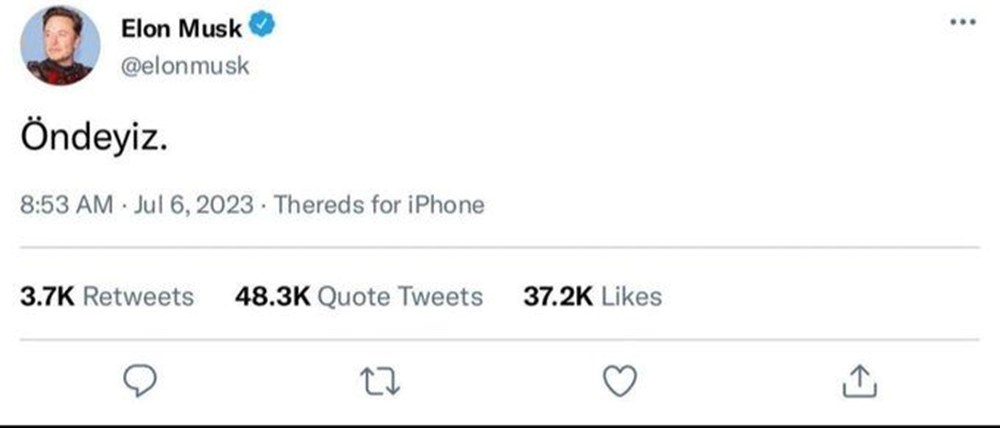Click the number 37.2K beside Likes
Viewport: 1000px width, 428px height.
point(558,297)
